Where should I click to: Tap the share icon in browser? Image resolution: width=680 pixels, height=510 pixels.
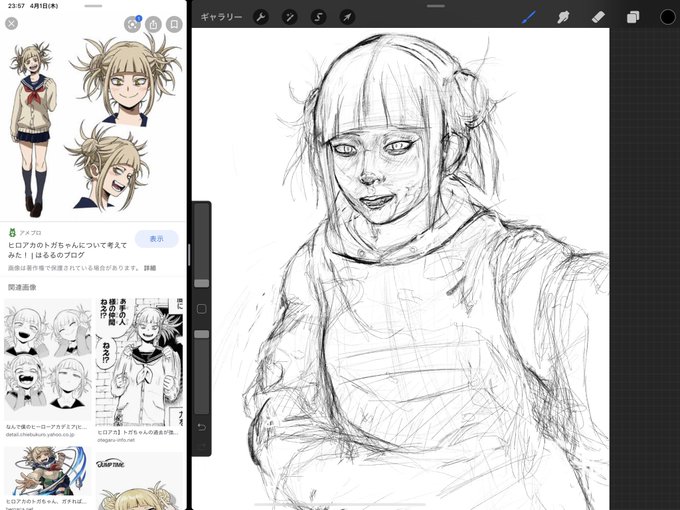point(153,24)
